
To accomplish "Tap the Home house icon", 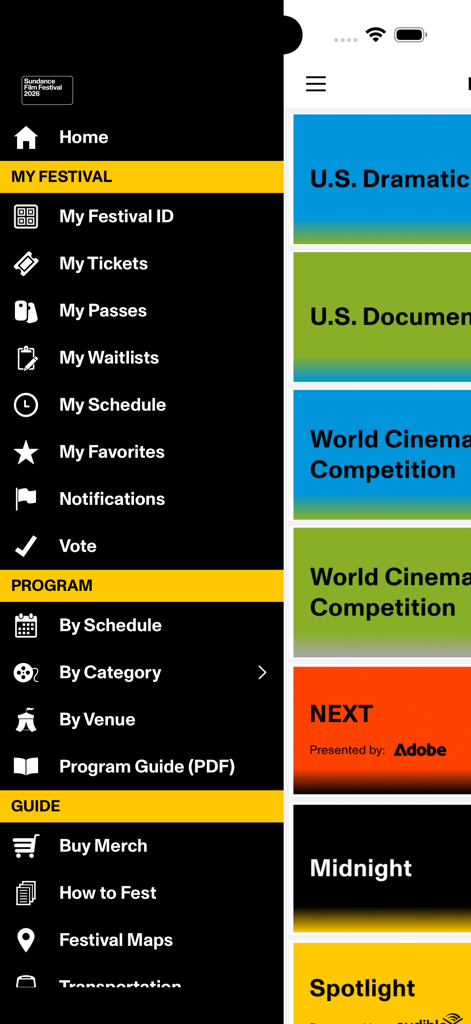I will 26,138.
